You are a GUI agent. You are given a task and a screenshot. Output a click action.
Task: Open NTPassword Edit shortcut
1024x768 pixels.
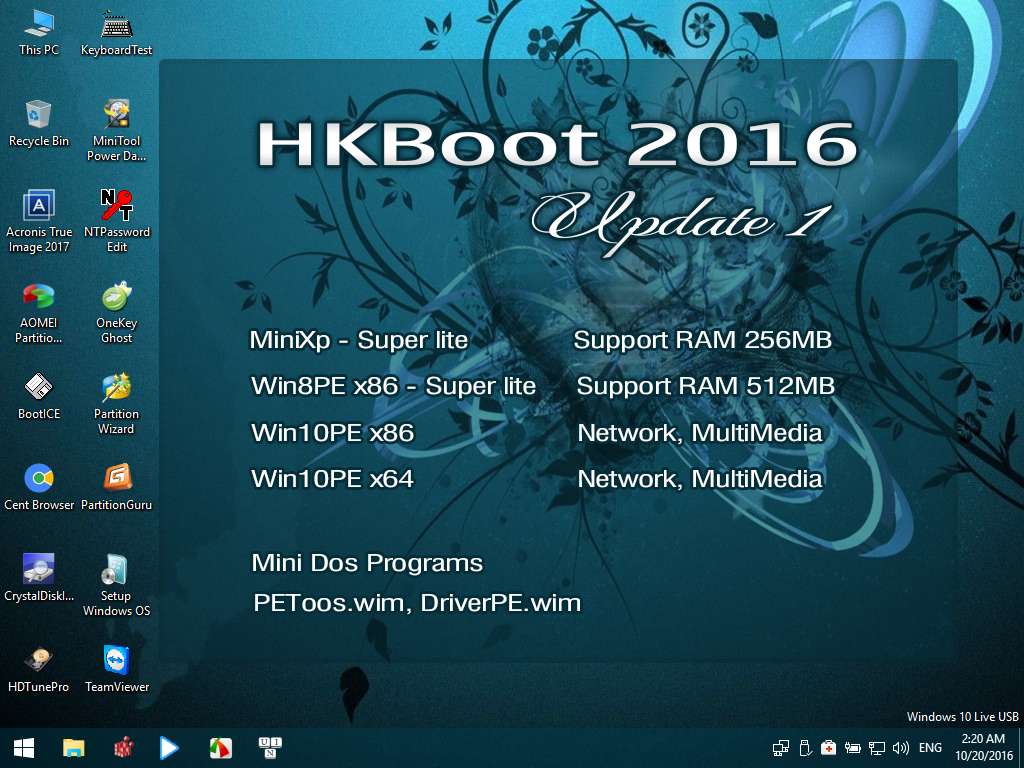pyautogui.click(x=116, y=221)
